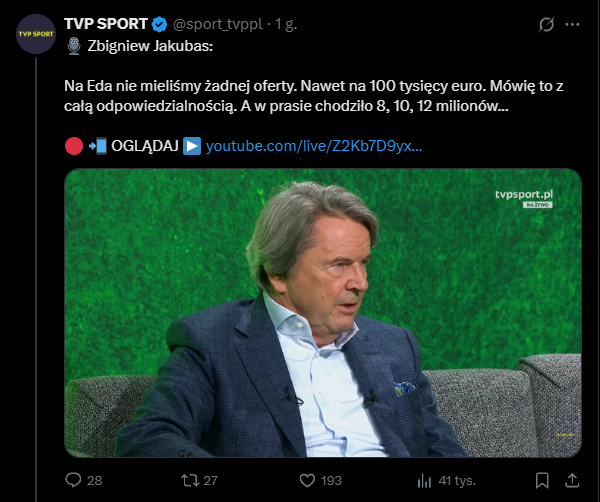Open the youtube.com/live link
The width and height of the screenshot is (600, 502).
click(314, 146)
